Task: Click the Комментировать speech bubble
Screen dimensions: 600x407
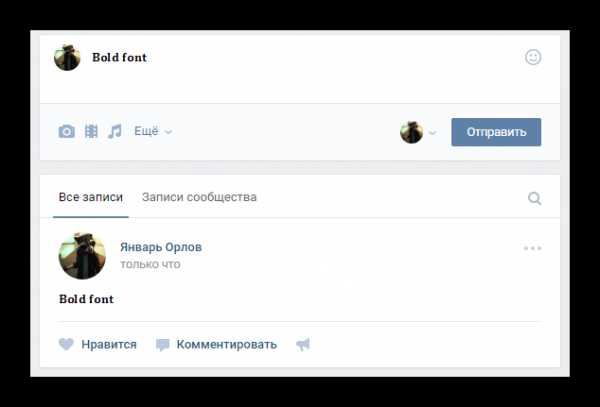Action: 216,344
